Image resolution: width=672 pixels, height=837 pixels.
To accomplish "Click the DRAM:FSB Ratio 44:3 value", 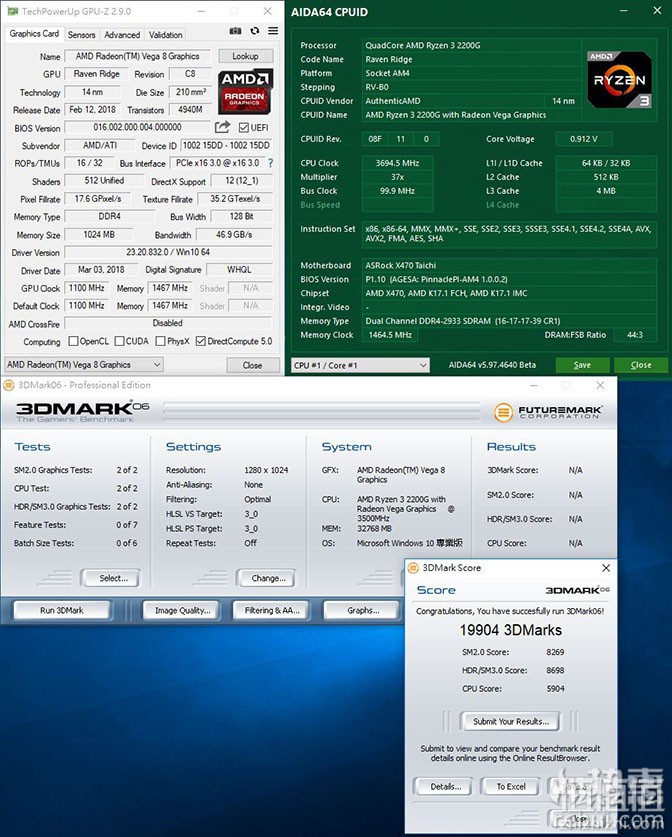I will (635, 335).
